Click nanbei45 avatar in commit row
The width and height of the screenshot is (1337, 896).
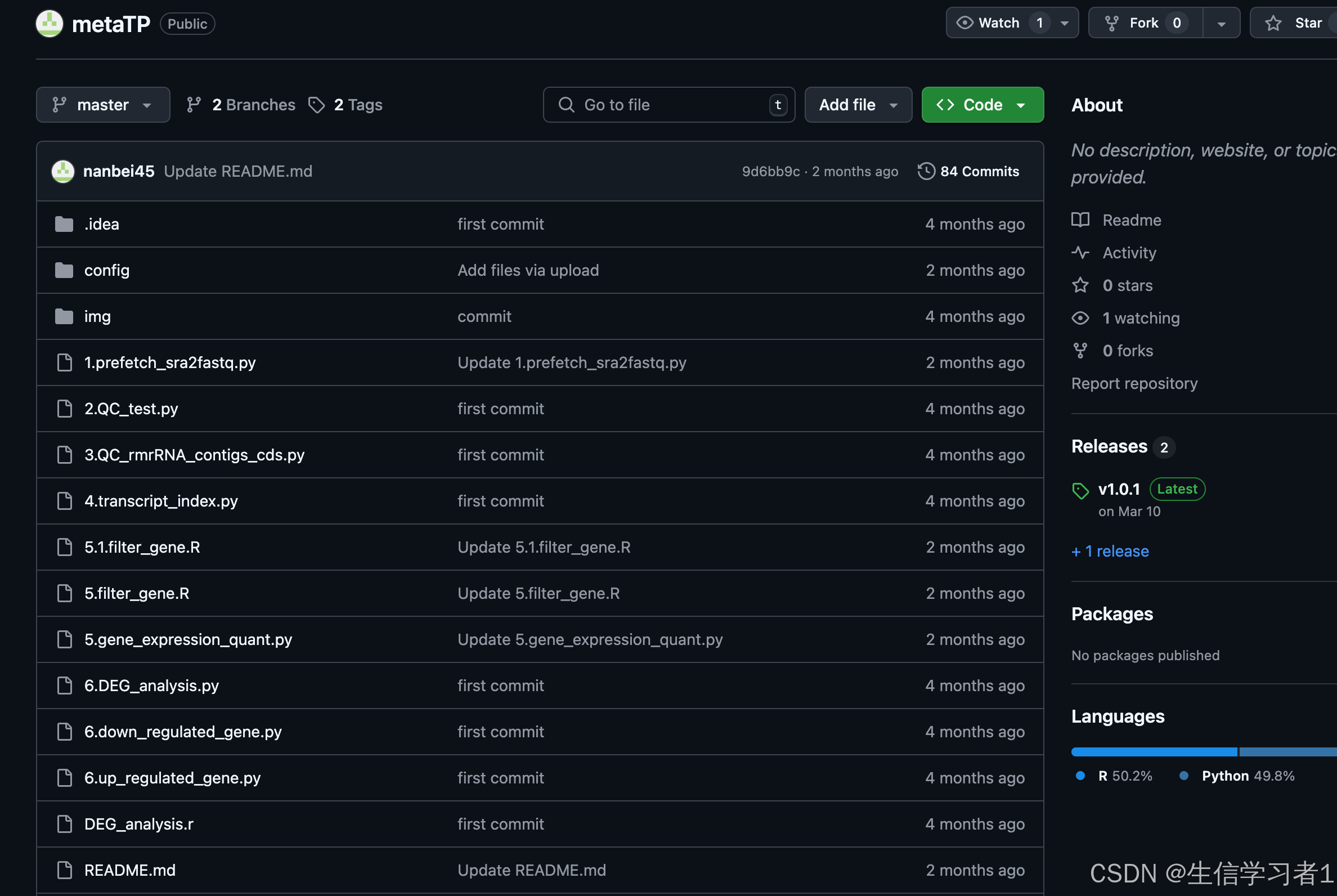pyautogui.click(x=63, y=172)
